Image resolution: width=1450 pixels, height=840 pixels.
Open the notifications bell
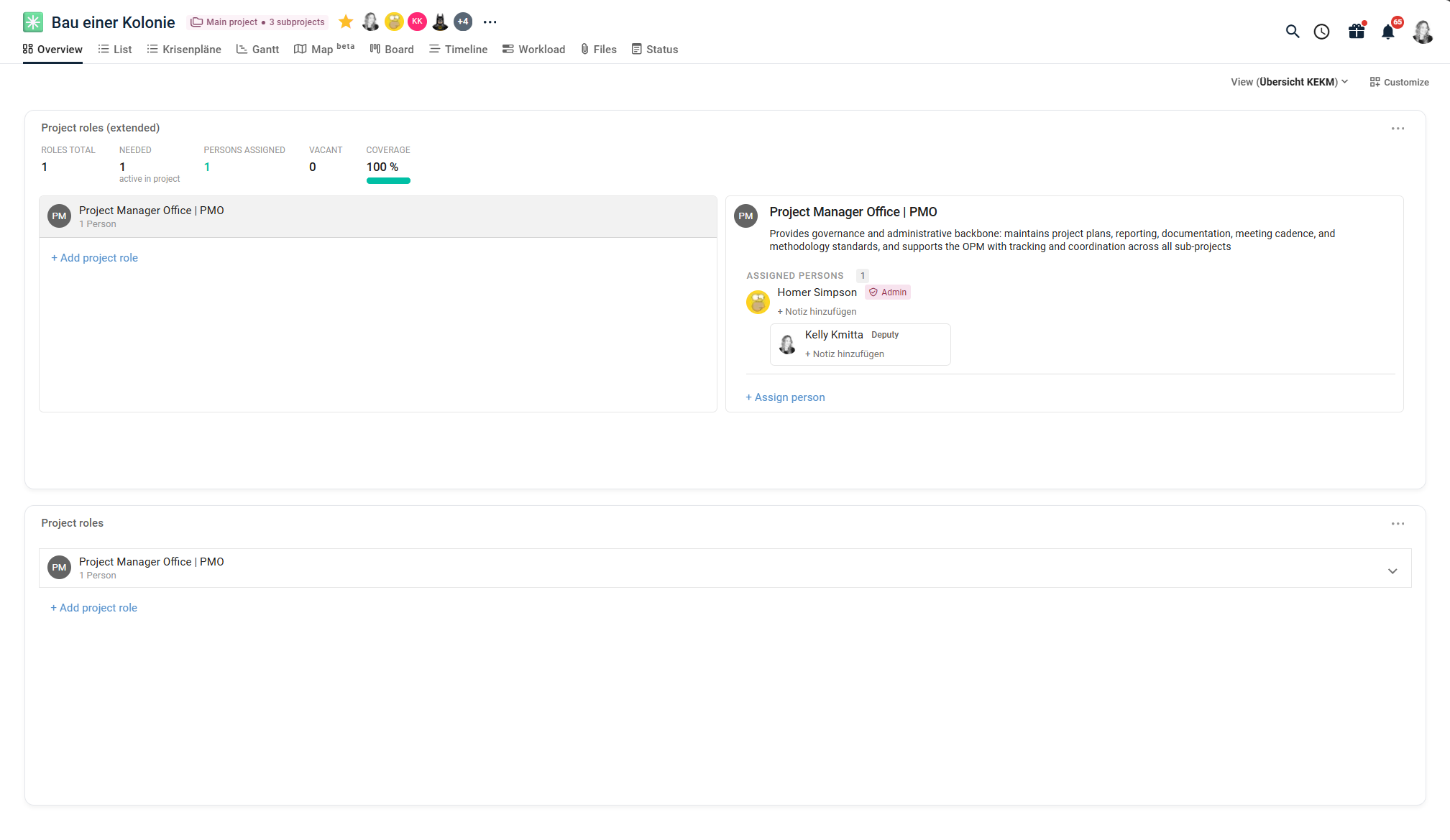click(1388, 32)
